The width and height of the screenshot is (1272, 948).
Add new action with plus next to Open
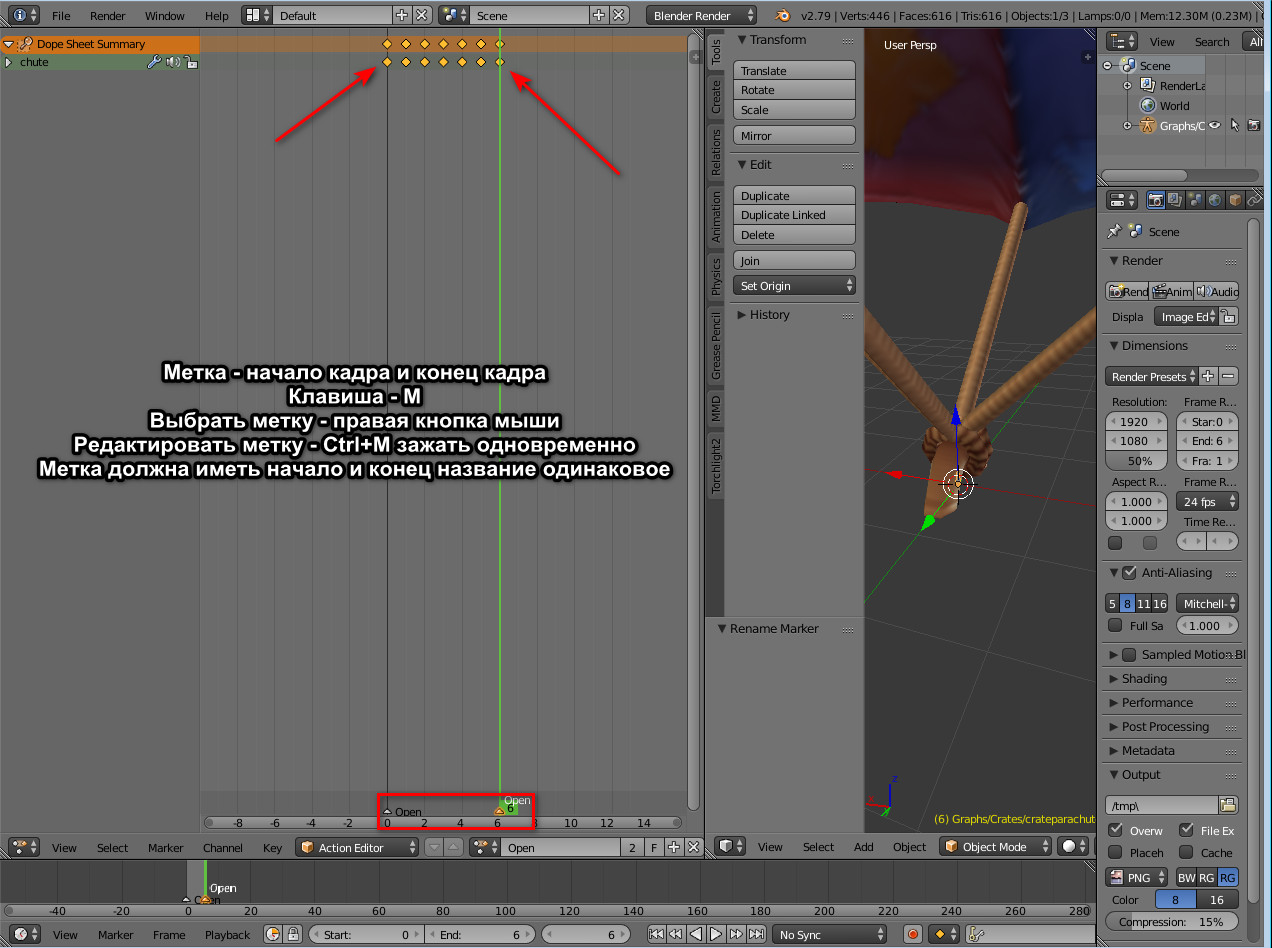pyautogui.click(x=674, y=847)
